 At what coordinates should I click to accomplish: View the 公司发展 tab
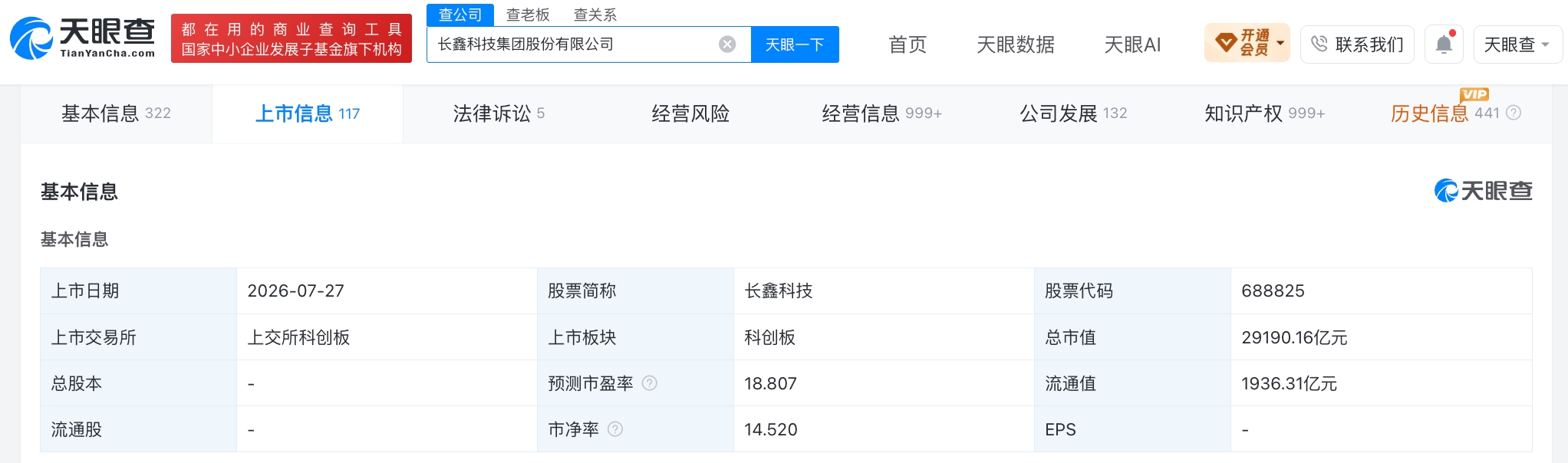[1073, 113]
